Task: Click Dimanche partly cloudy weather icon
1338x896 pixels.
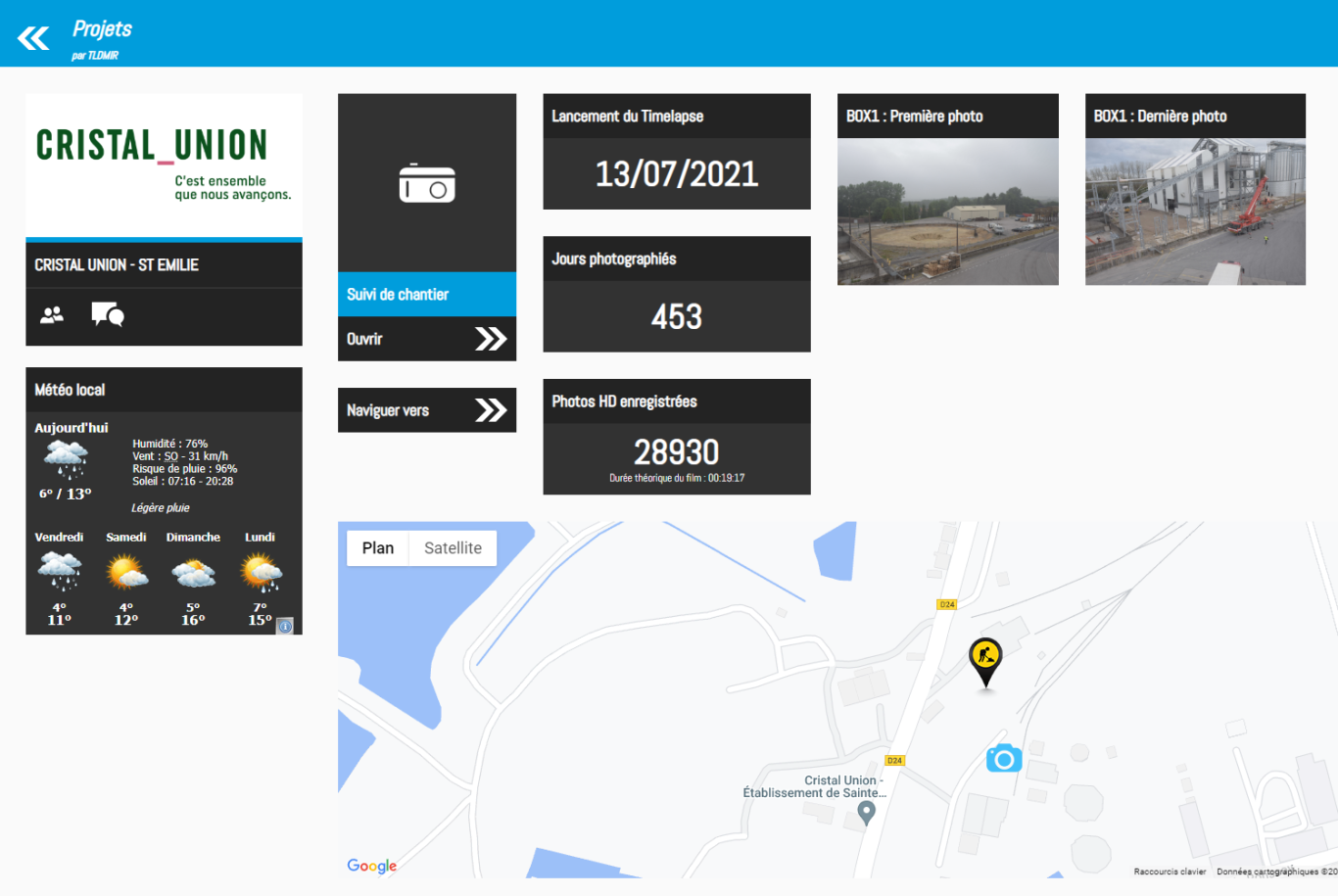Action: pyautogui.click(x=193, y=573)
